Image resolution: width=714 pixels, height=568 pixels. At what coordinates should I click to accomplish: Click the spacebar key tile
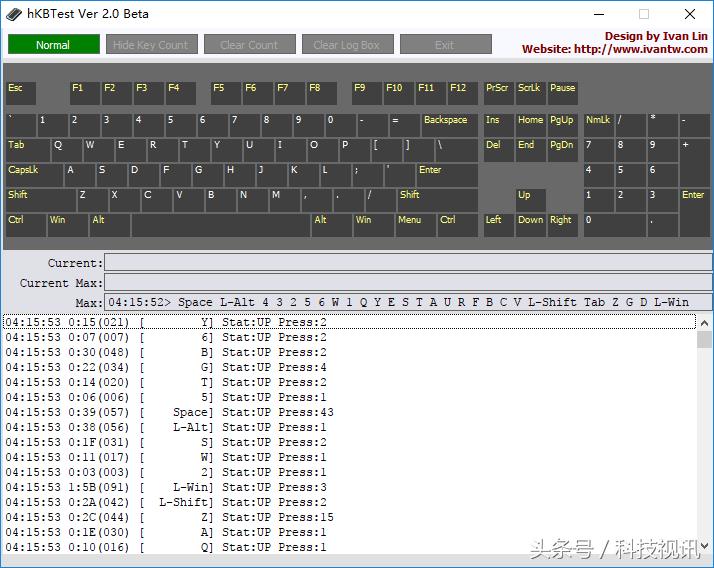pyautogui.click(x=221, y=225)
